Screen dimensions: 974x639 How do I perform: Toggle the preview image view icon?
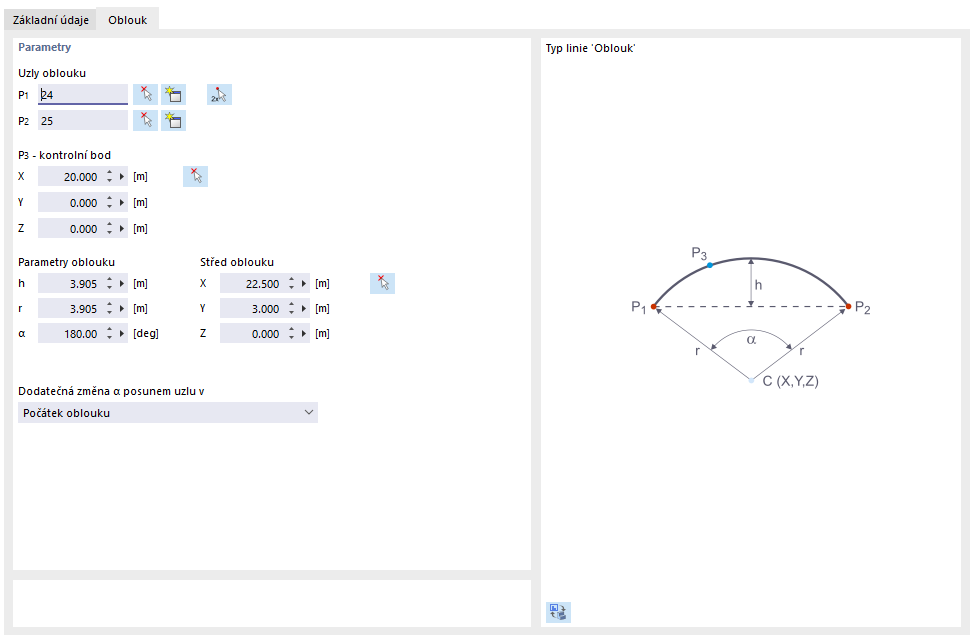pos(558,612)
